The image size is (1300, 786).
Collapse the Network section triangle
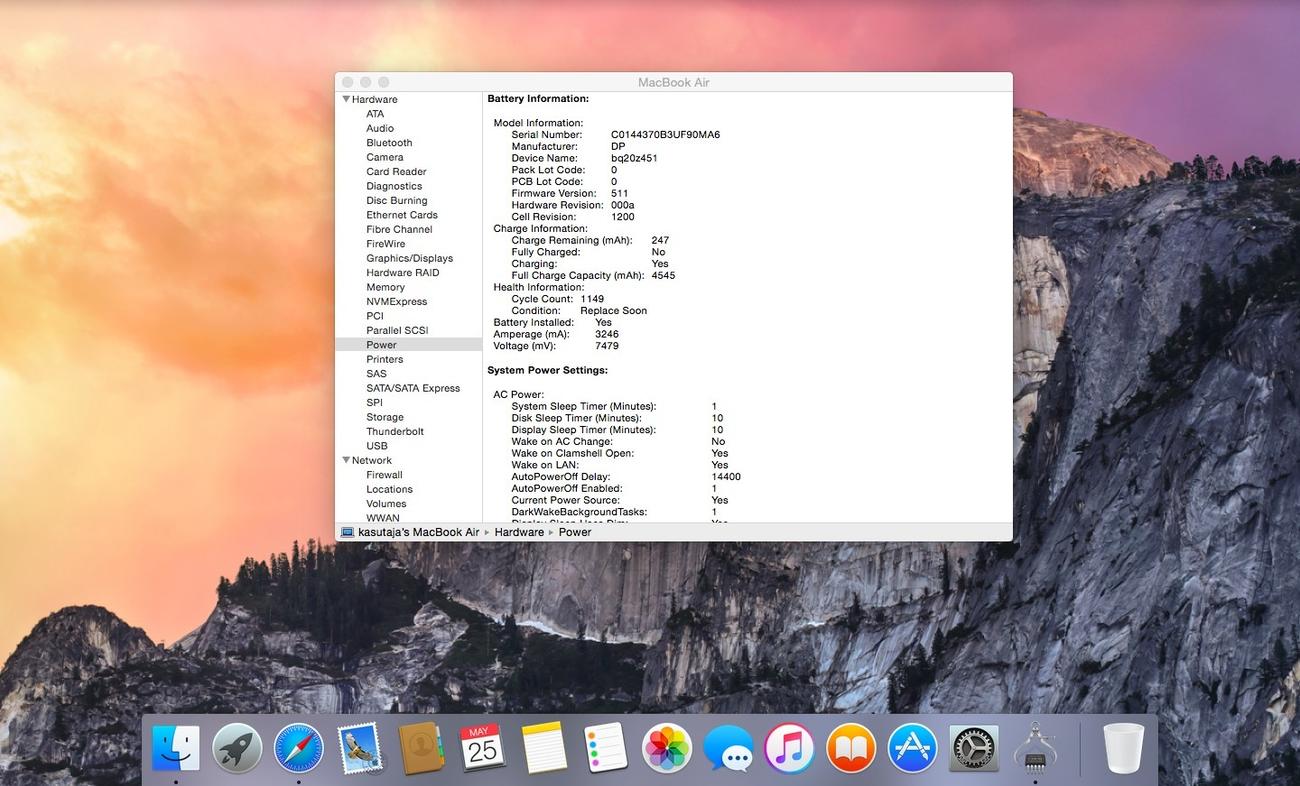click(346, 460)
